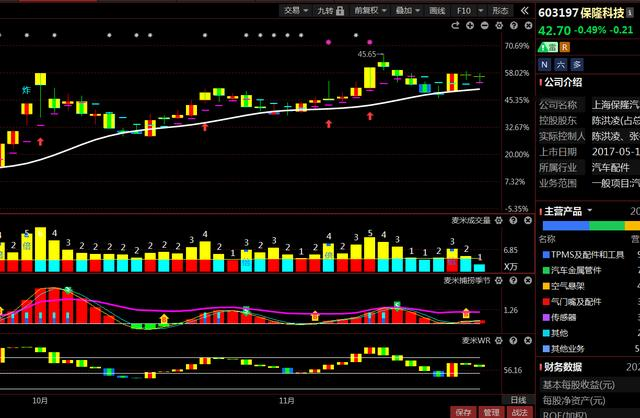Image resolution: width=640 pixels, height=418 pixels.
Task: Show help for 麦米WR indicator
Action: (x=513, y=340)
